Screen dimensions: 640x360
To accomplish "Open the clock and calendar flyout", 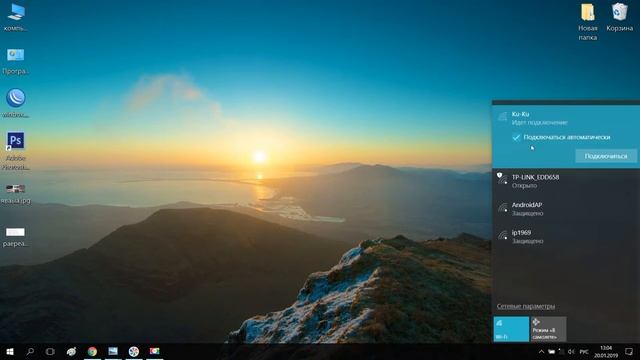I will click(x=606, y=352).
